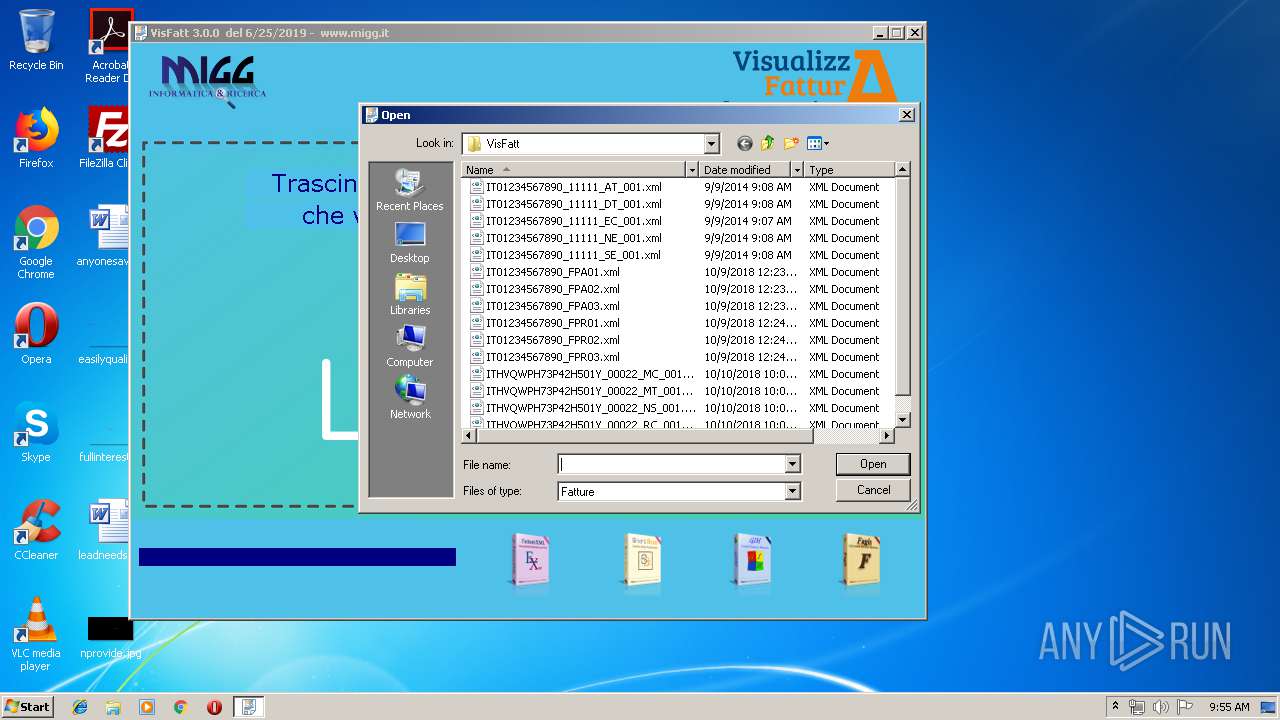Open the volume control in system tray
The height and width of the screenshot is (720, 1280).
click(1160, 707)
